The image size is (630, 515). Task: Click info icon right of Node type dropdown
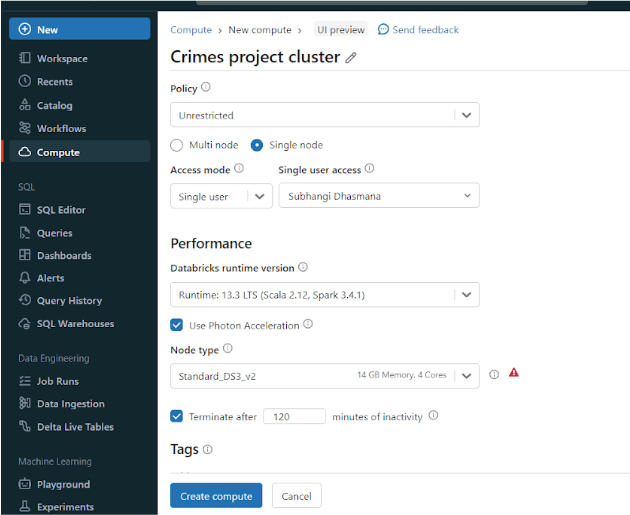tap(494, 374)
